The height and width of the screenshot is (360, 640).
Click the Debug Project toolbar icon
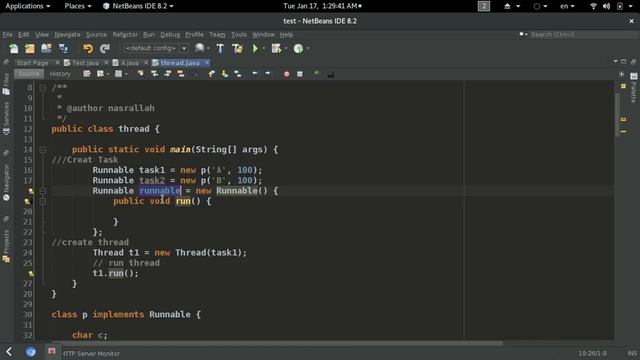coord(276,49)
